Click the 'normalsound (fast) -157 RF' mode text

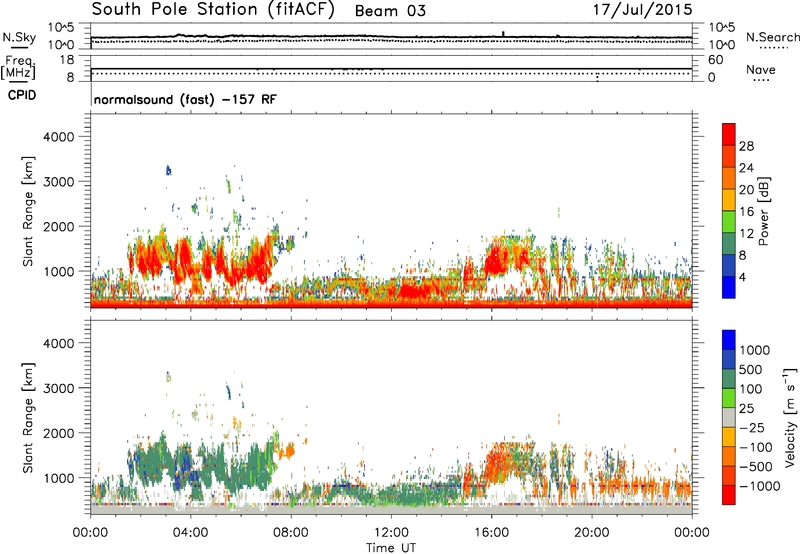[x=185, y=99]
